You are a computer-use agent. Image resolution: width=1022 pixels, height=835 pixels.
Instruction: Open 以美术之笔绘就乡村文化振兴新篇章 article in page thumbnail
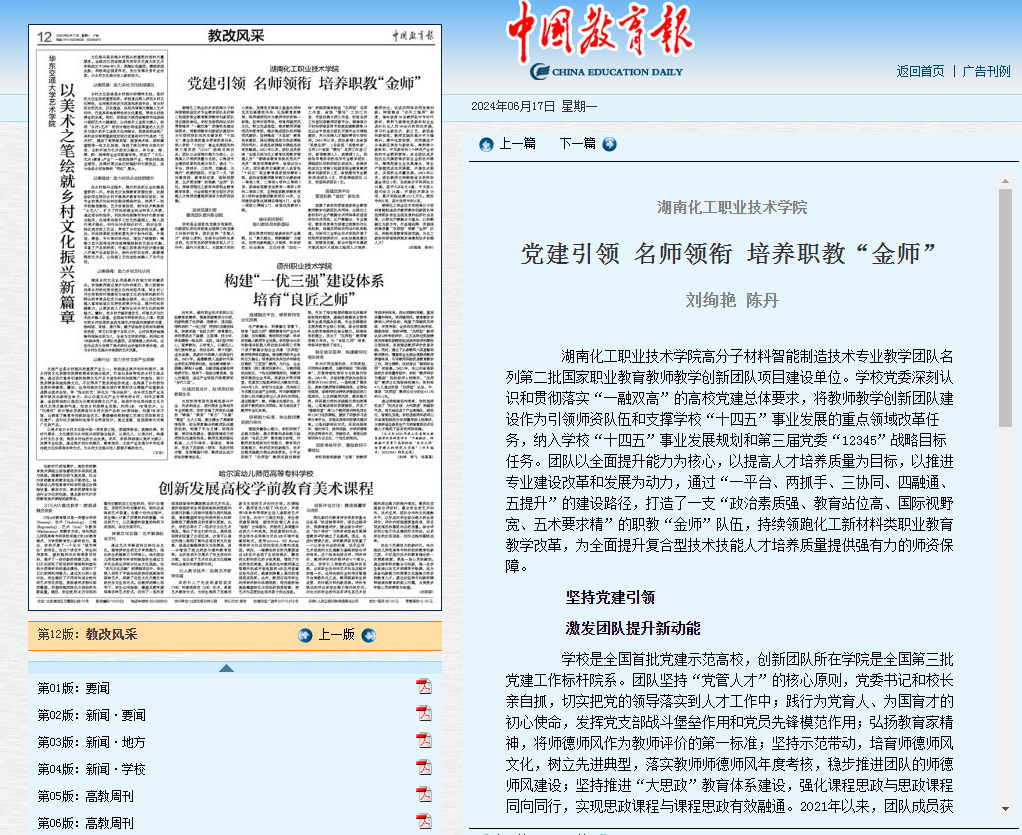(x=67, y=203)
